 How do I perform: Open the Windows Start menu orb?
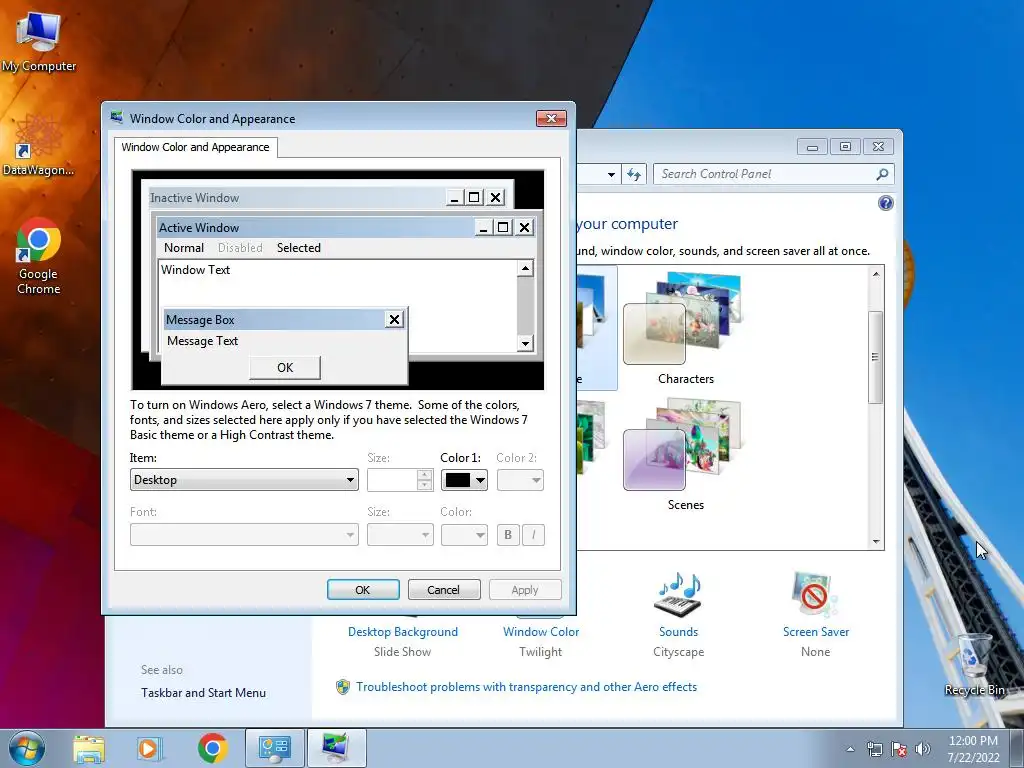pyautogui.click(x=27, y=748)
